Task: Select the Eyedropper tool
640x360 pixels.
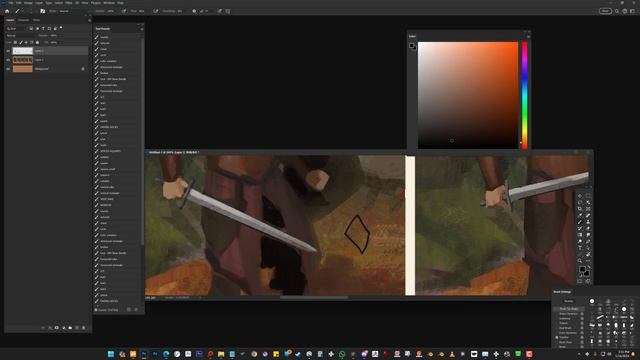Action: (x=580, y=216)
